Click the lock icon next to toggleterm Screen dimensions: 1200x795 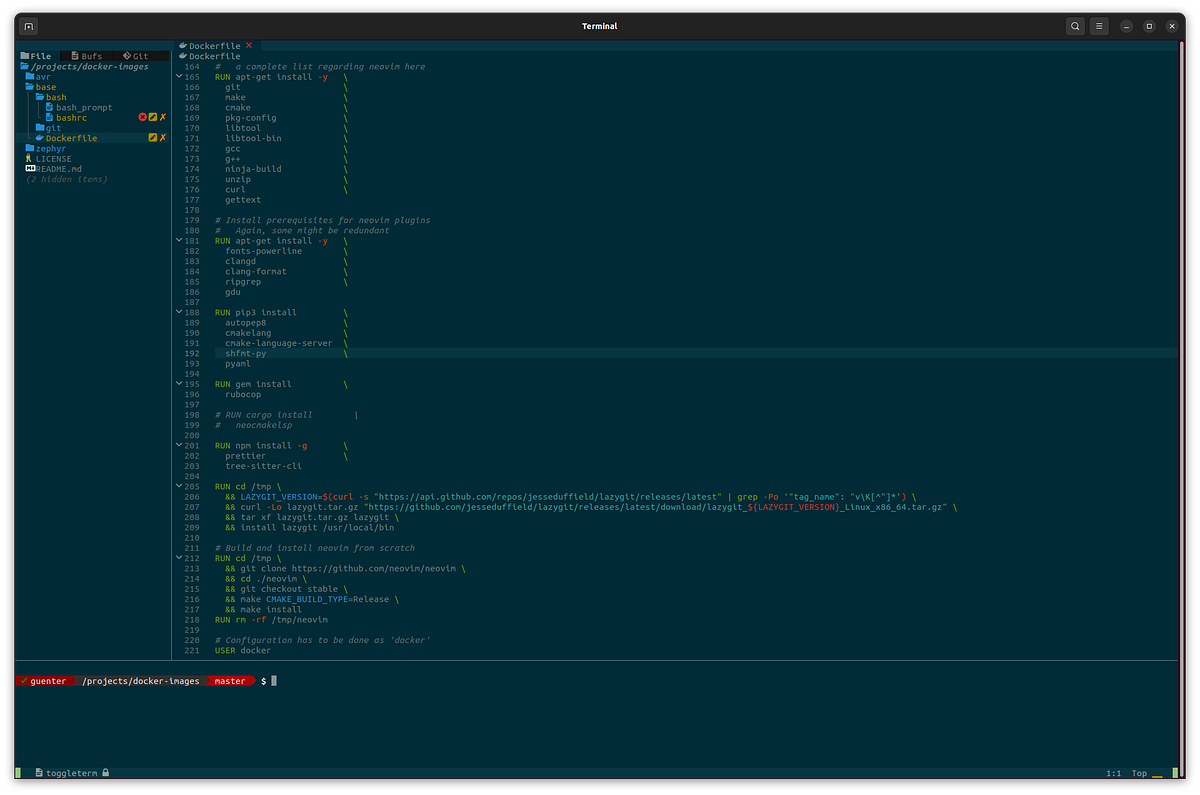pyautogui.click(x=103, y=772)
